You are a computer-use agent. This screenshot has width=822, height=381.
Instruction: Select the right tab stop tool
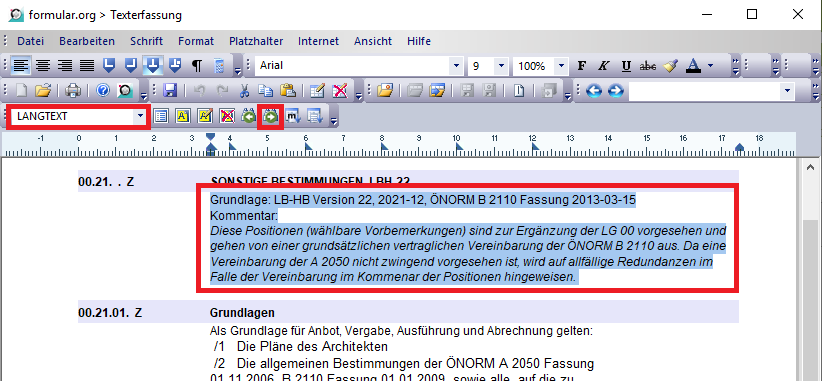131,66
